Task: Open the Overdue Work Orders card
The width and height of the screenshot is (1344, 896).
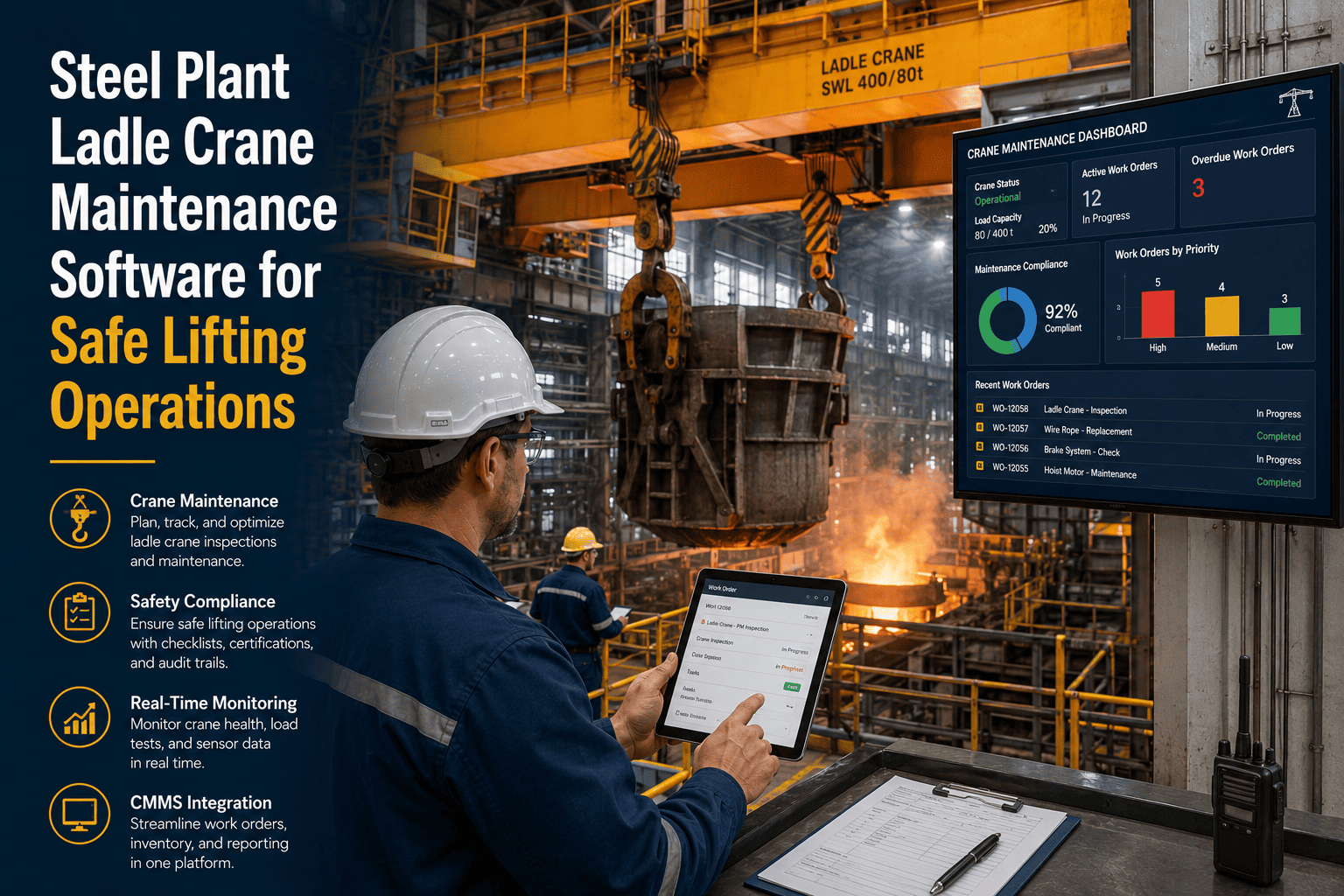Action: (x=1248, y=178)
